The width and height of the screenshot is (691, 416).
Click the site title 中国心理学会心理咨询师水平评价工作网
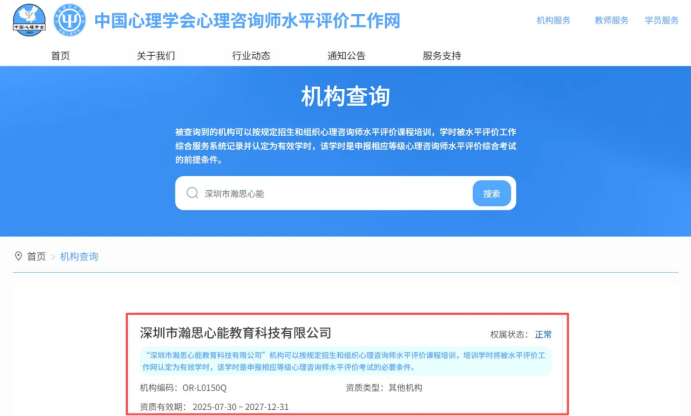pyautogui.click(x=247, y=21)
